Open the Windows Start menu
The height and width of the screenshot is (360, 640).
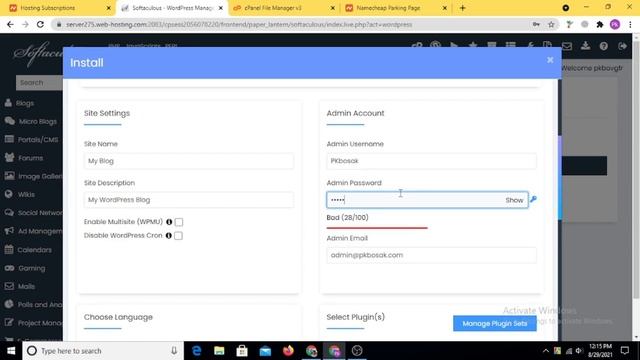pos(11,351)
